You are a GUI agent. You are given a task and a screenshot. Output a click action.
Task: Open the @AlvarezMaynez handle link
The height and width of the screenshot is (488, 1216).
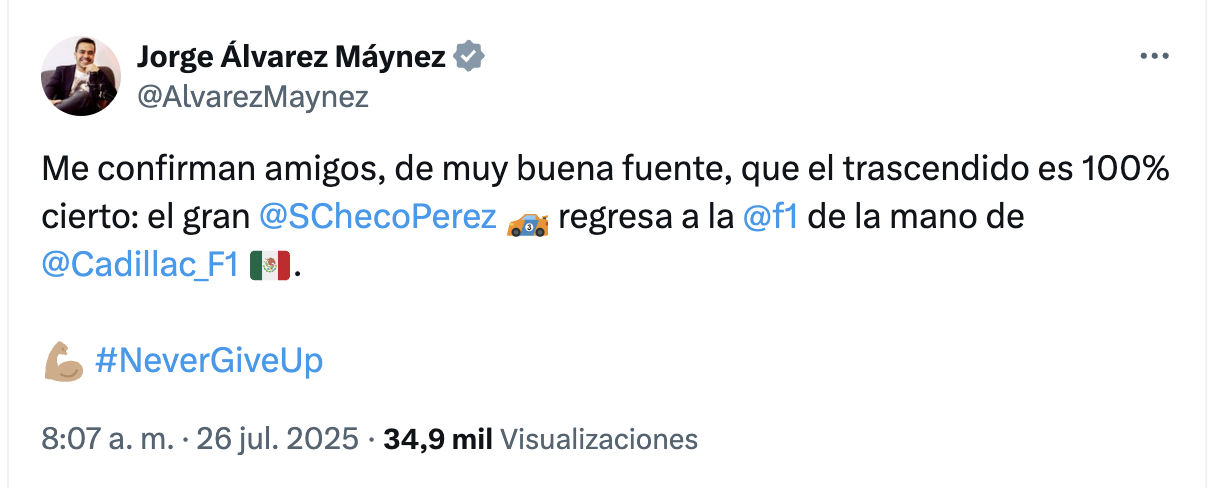pyautogui.click(x=252, y=96)
